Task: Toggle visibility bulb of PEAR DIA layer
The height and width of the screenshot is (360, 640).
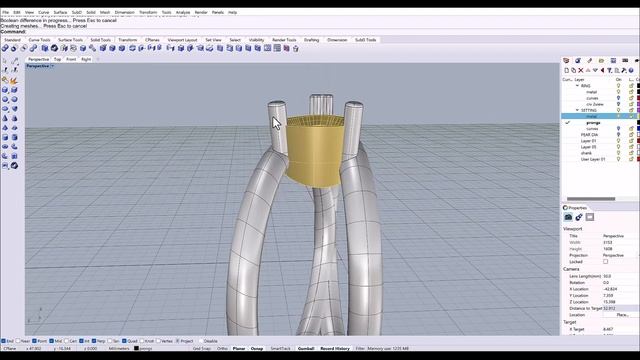Action: 618,135
